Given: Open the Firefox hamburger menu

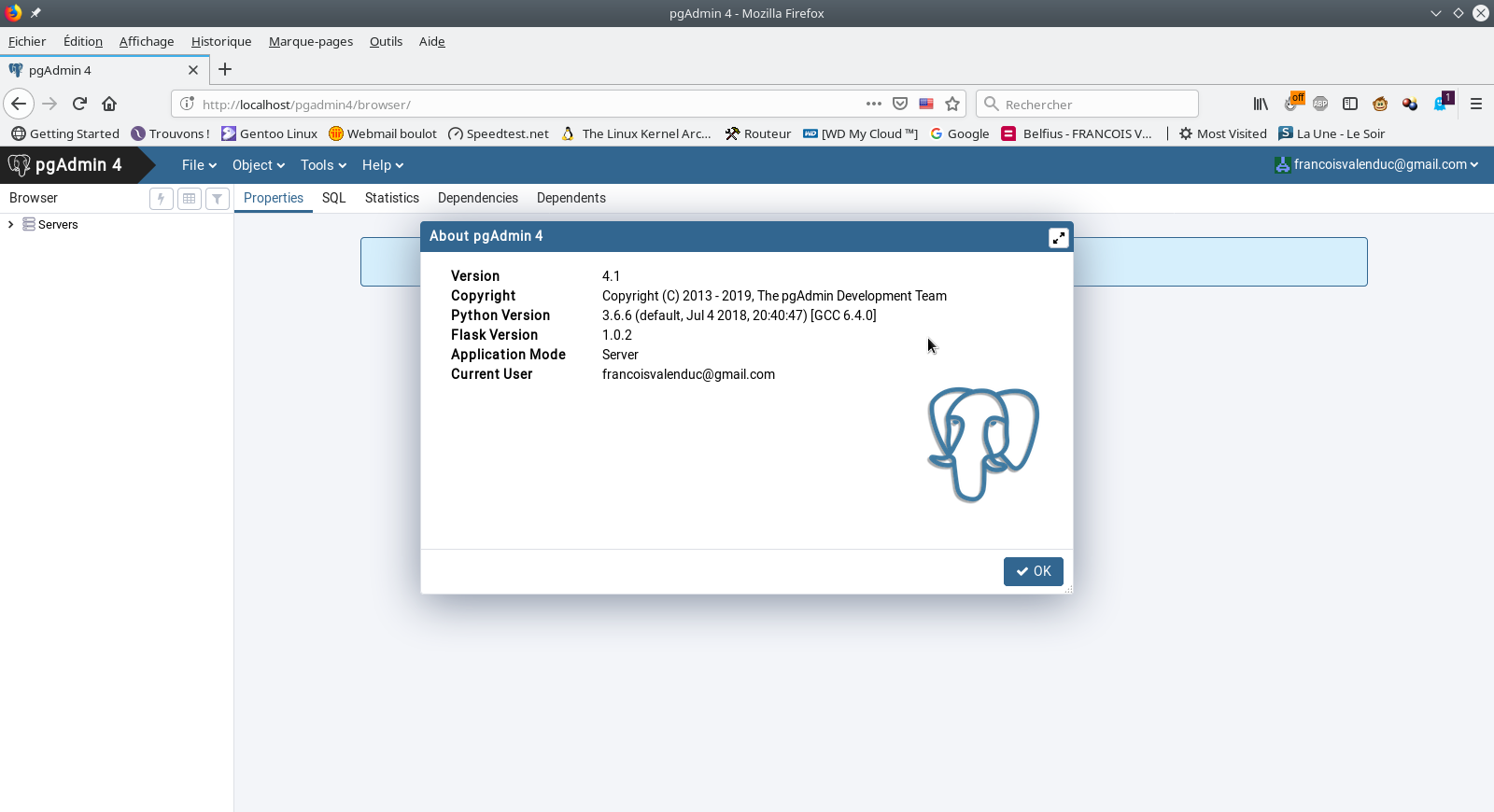Looking at the screenshot, I should pyautogui.click(x=1476, y=104).
